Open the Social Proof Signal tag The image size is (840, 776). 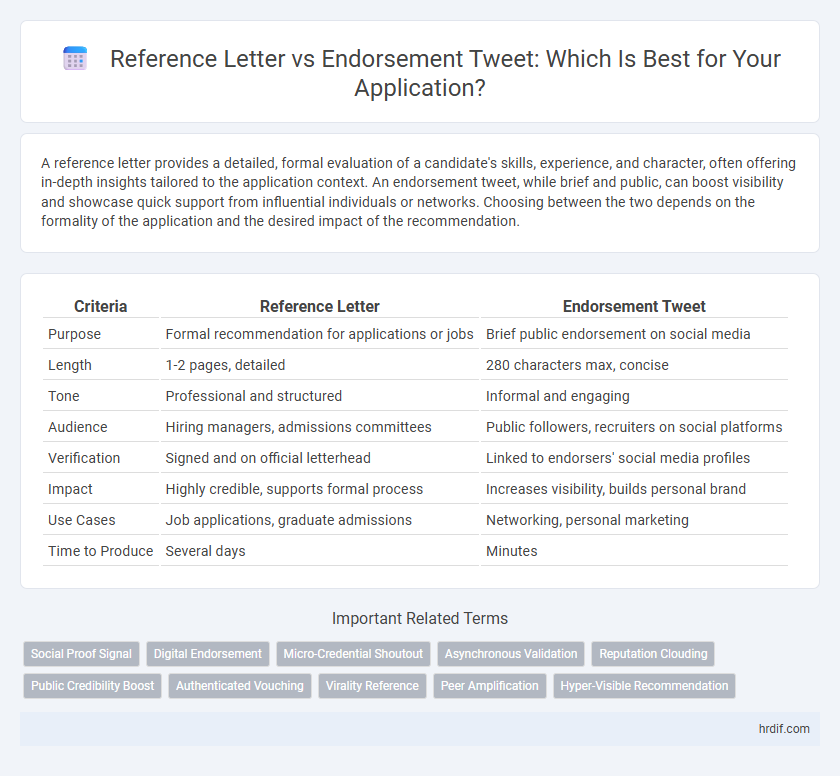point(81,654)
